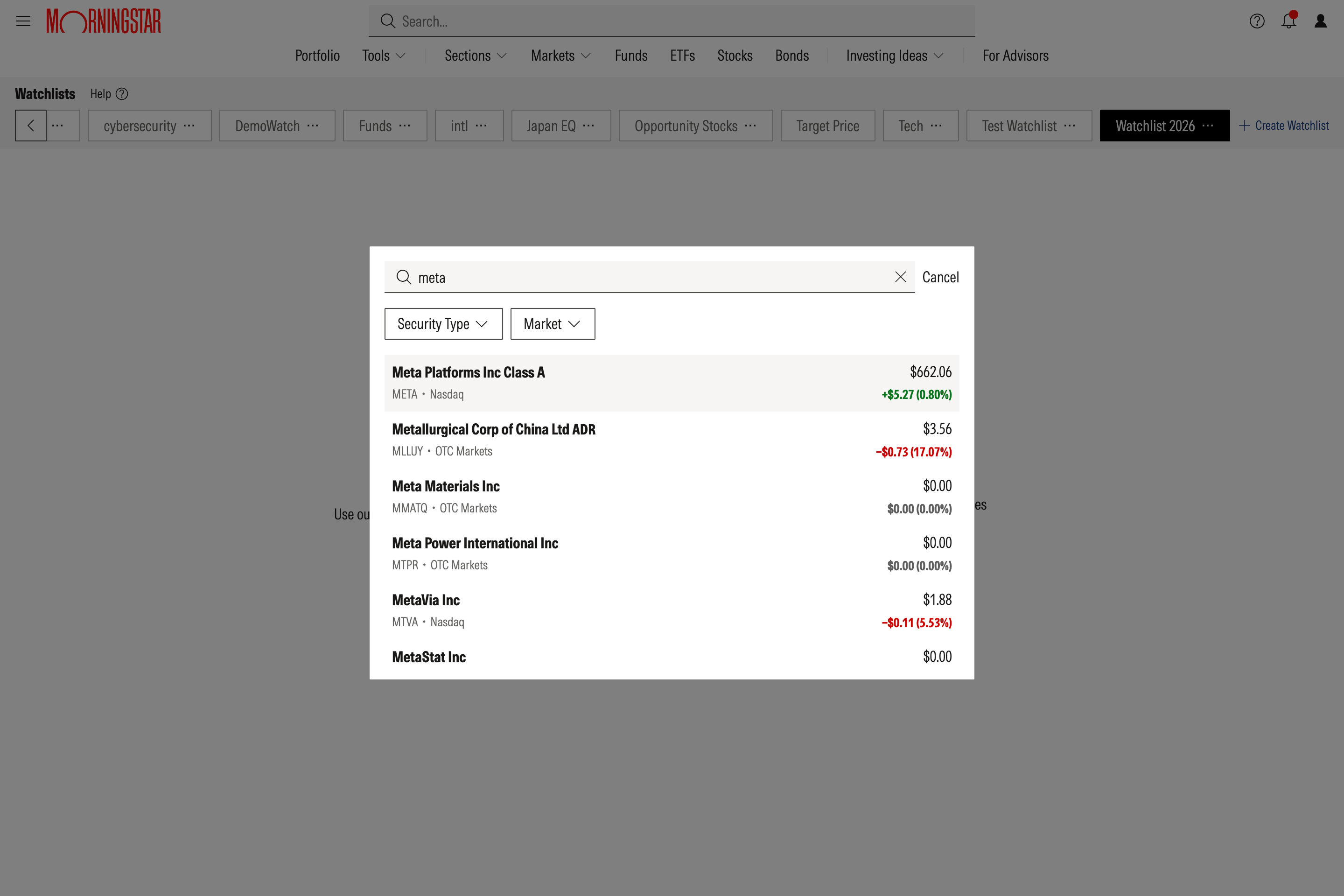Select the Meta Materials Inc result
Viewport: 1344px width, 896px height.
coord(672,497)
